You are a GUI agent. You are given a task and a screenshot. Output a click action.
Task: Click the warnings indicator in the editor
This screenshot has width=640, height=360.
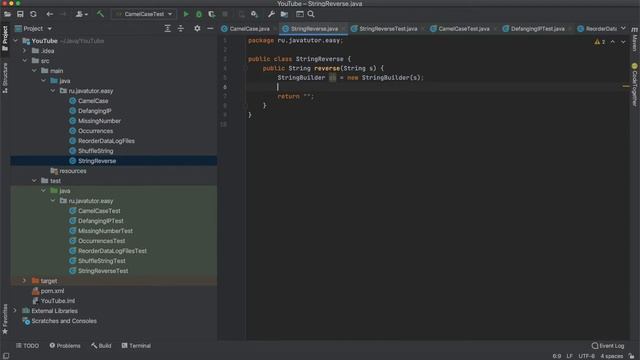(600, 42)
